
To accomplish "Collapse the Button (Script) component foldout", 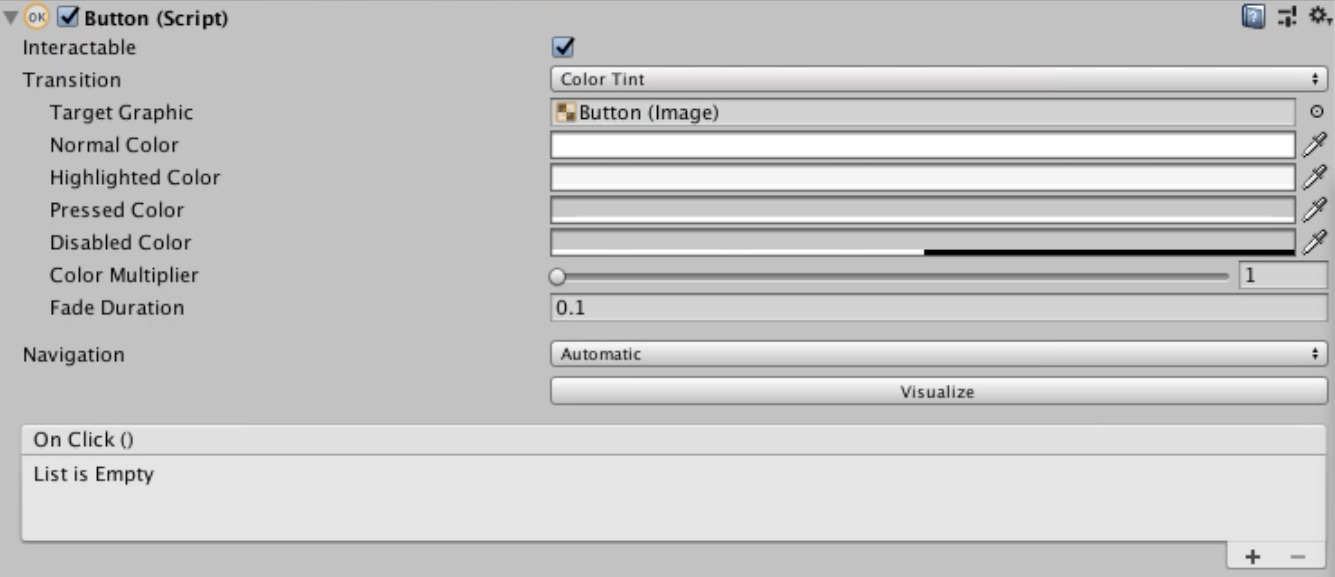I will [x=10, y=17].
